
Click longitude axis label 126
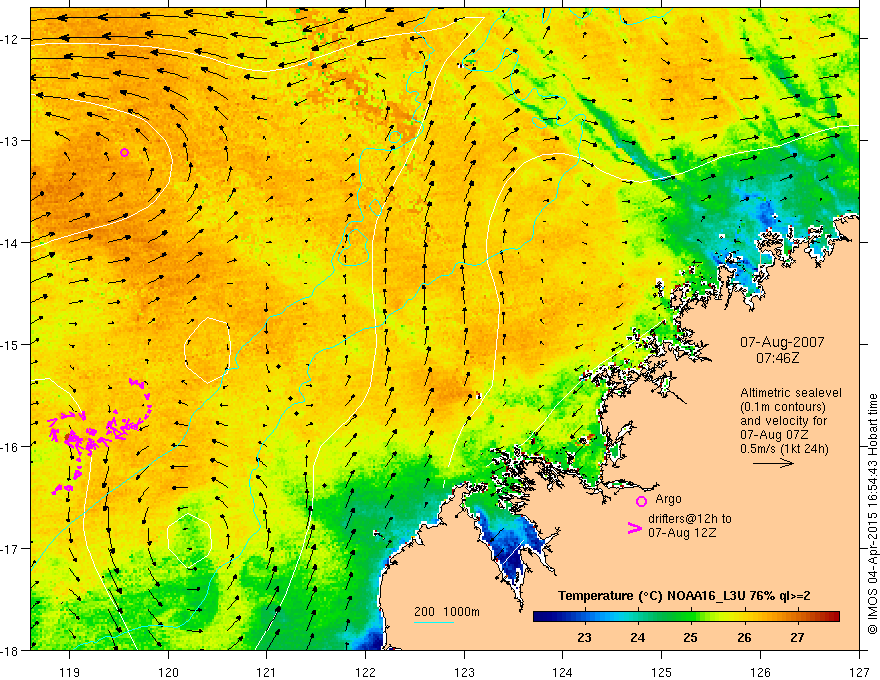[760, 672]
